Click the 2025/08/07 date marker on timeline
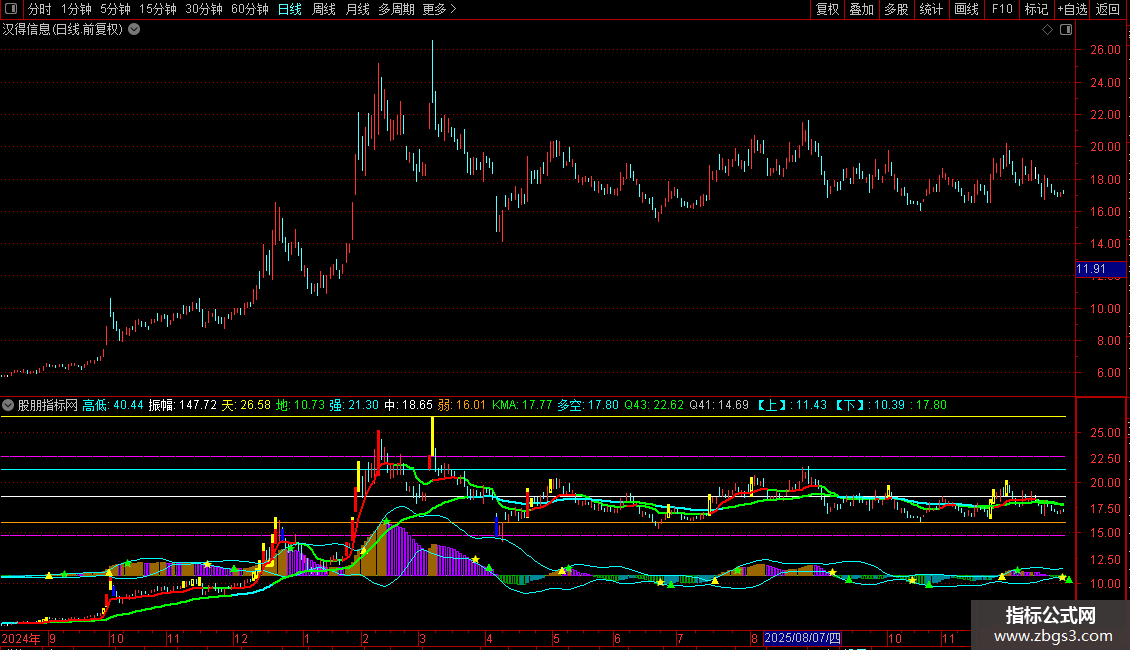The image size is (1130, 650). (x=803, y=638)
